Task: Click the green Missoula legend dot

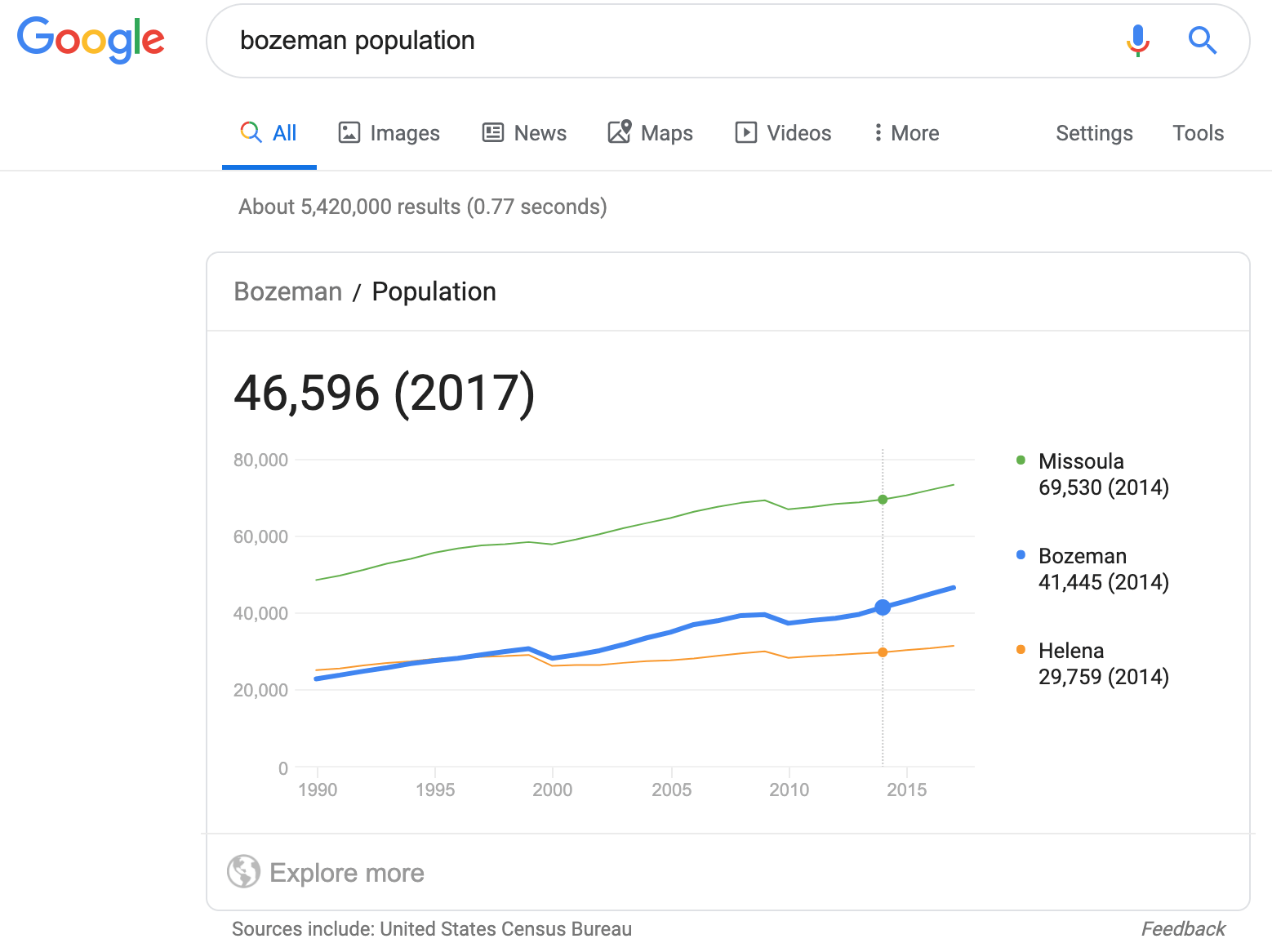Action: (x=1021, y=460)
